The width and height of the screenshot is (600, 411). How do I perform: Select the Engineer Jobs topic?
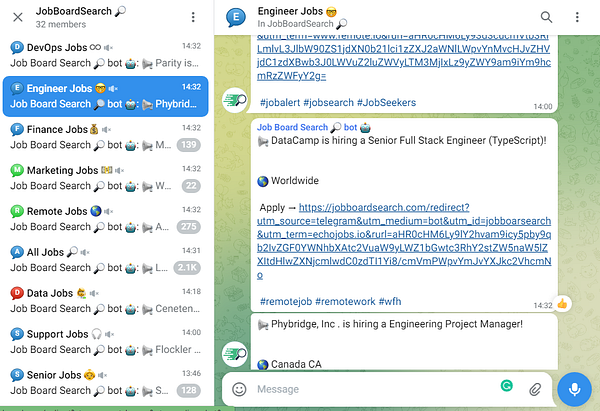[106, 96]
